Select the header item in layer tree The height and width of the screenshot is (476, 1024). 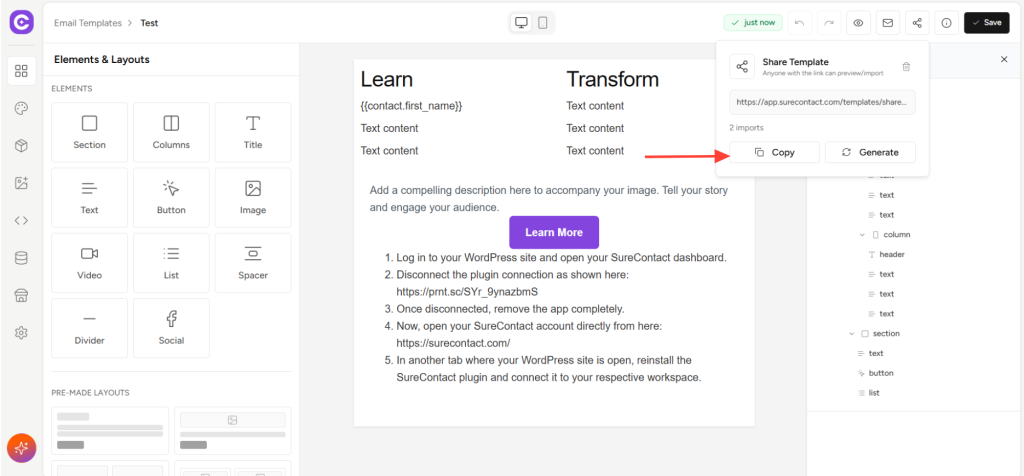point(891,255)
